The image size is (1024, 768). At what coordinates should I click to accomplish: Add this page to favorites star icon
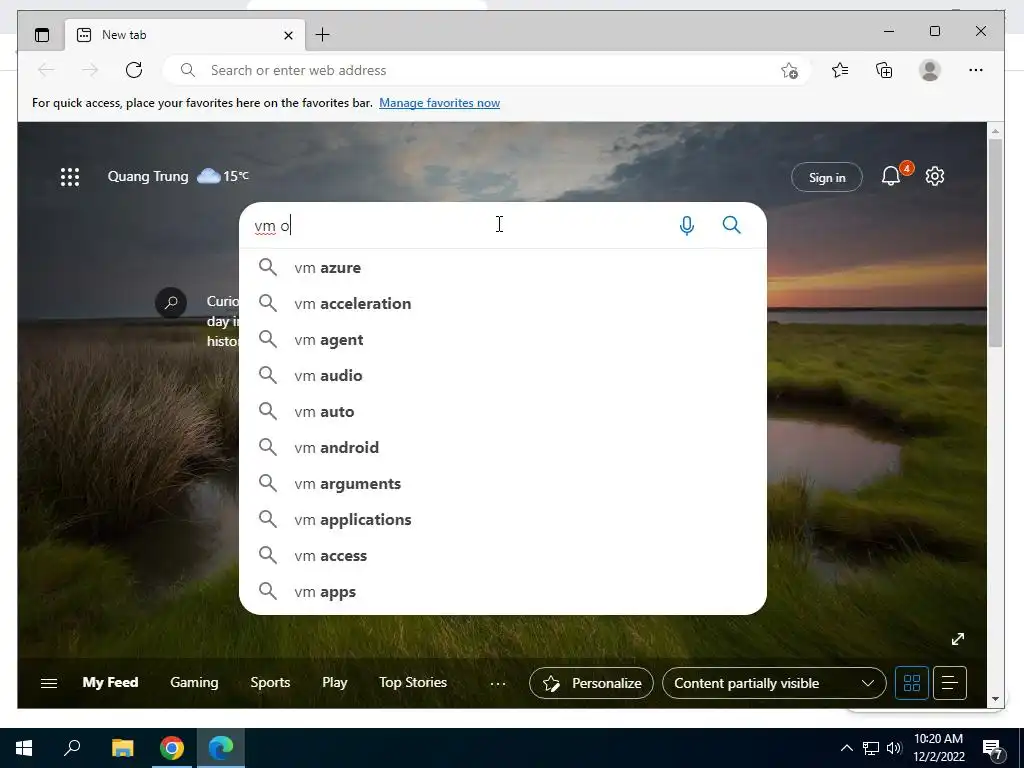[789, 71]
